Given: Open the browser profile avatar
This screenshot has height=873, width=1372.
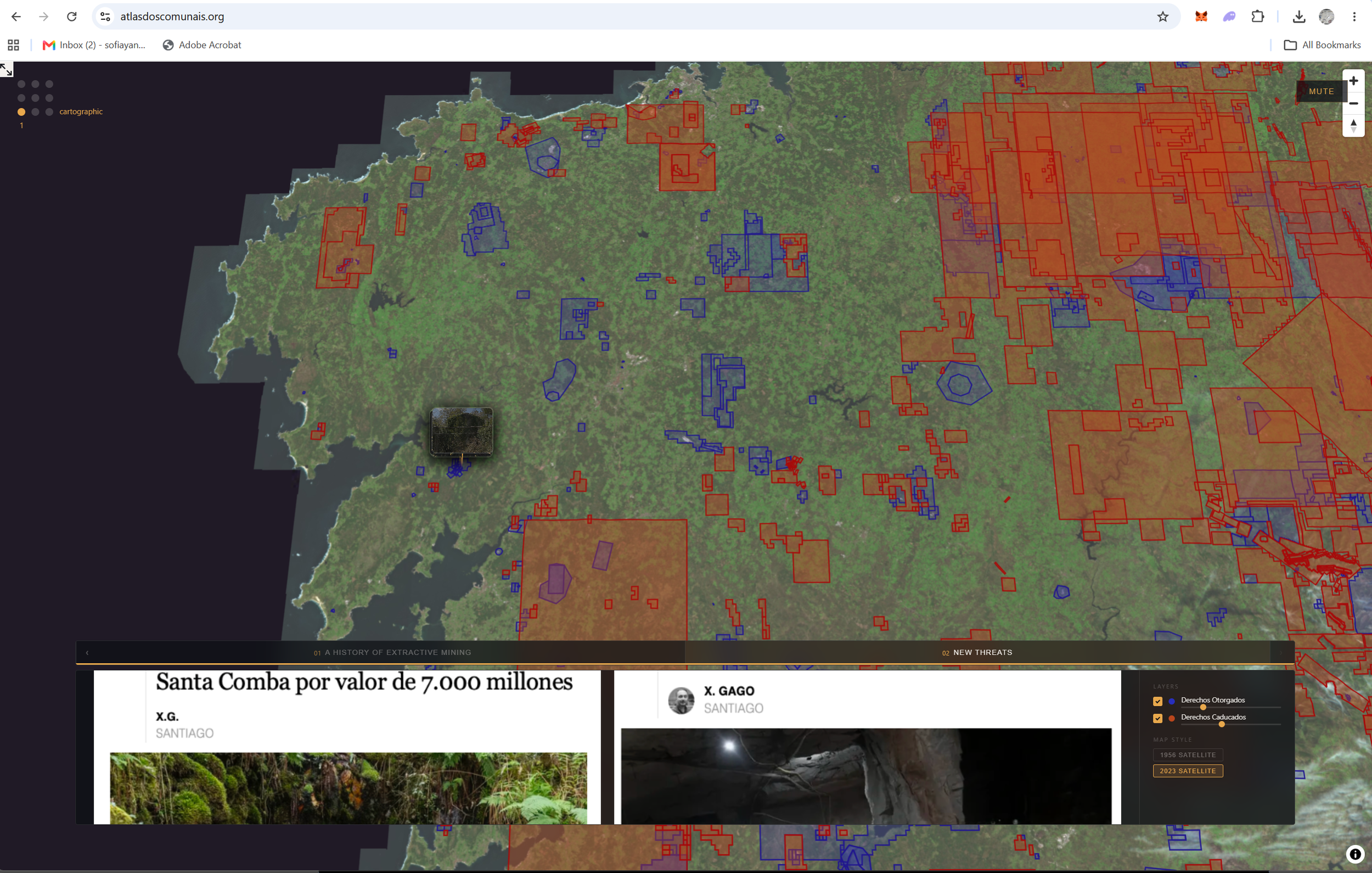Looking at the screenshot, I should click(x=1326, y=16).
